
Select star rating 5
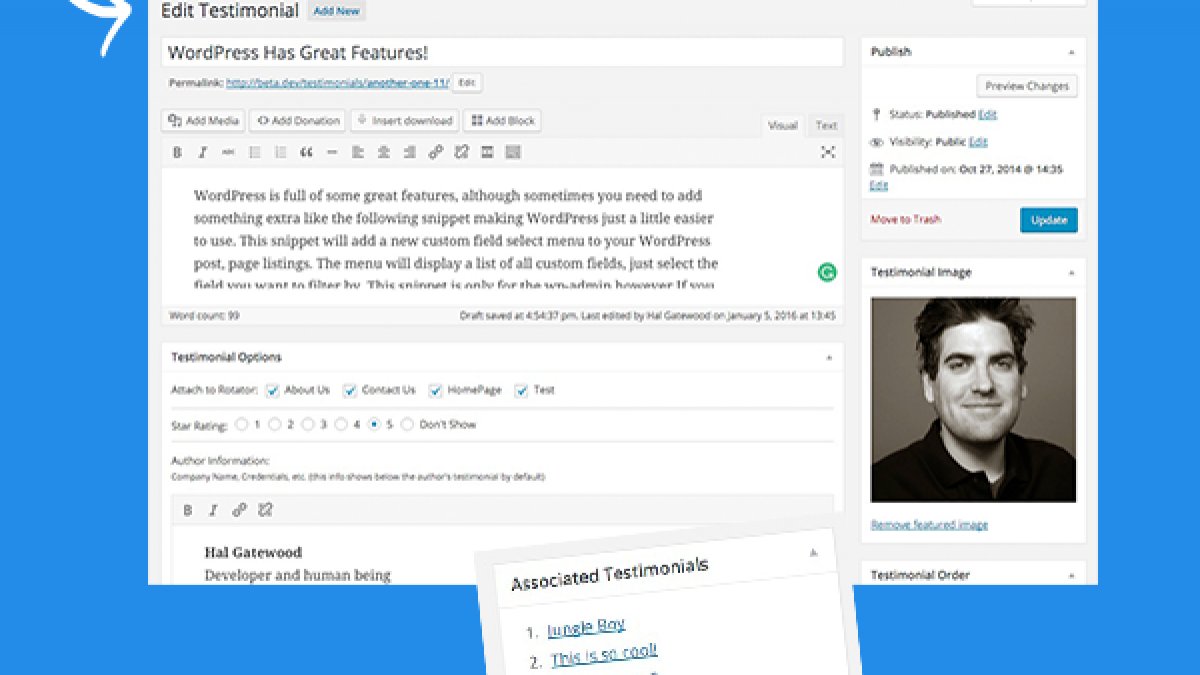click(374, 425)
